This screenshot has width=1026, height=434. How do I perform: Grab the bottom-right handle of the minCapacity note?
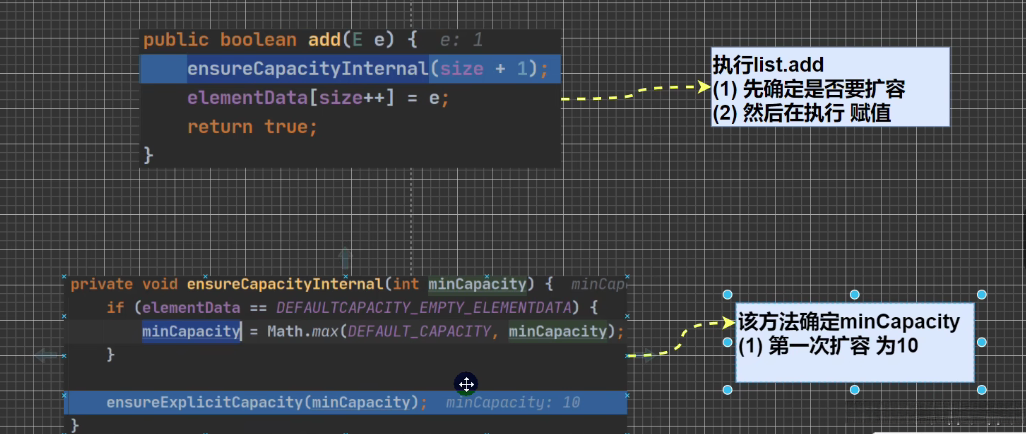coord(982,390)
